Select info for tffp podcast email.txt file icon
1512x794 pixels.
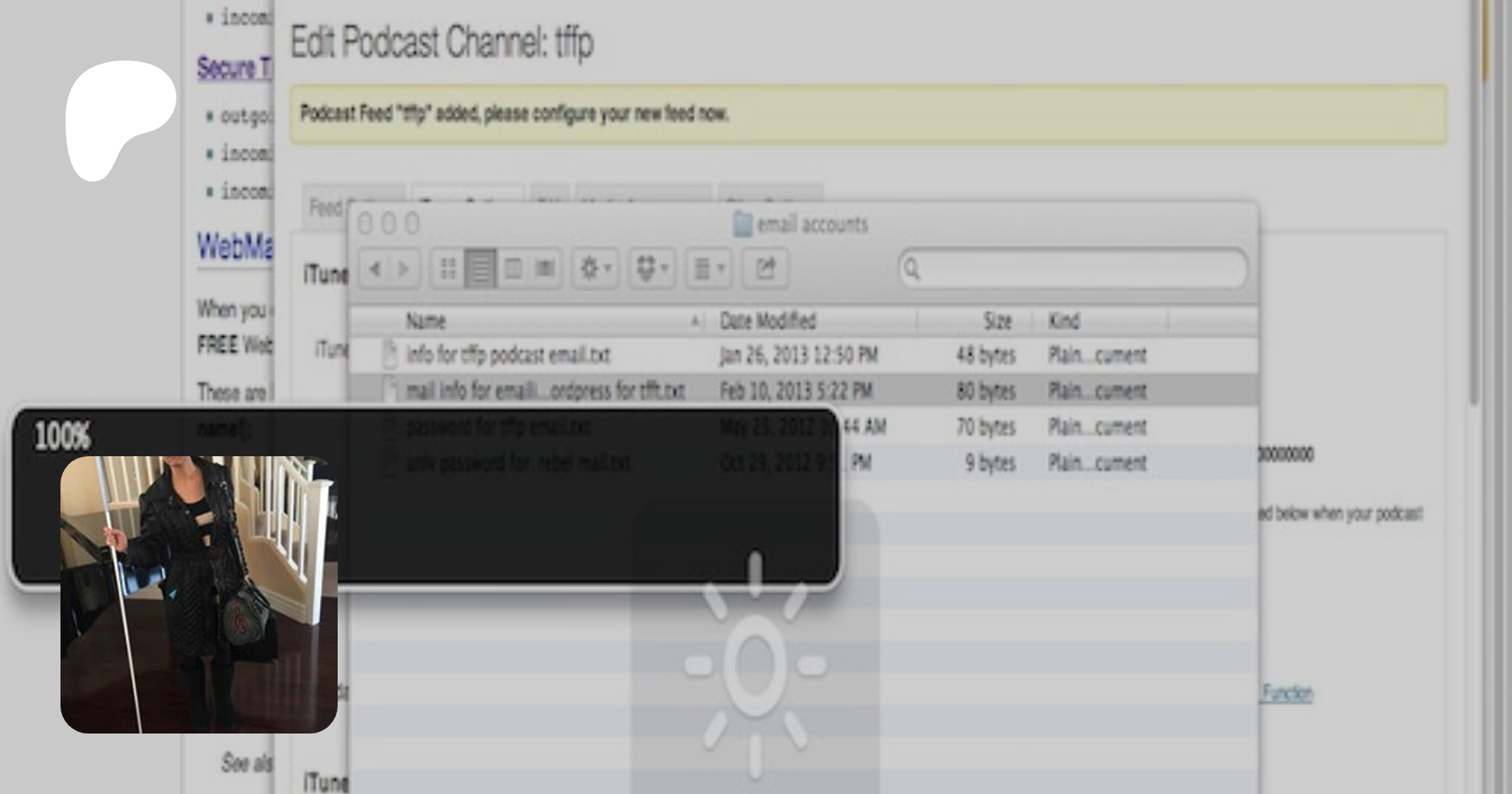click(390, 355)
